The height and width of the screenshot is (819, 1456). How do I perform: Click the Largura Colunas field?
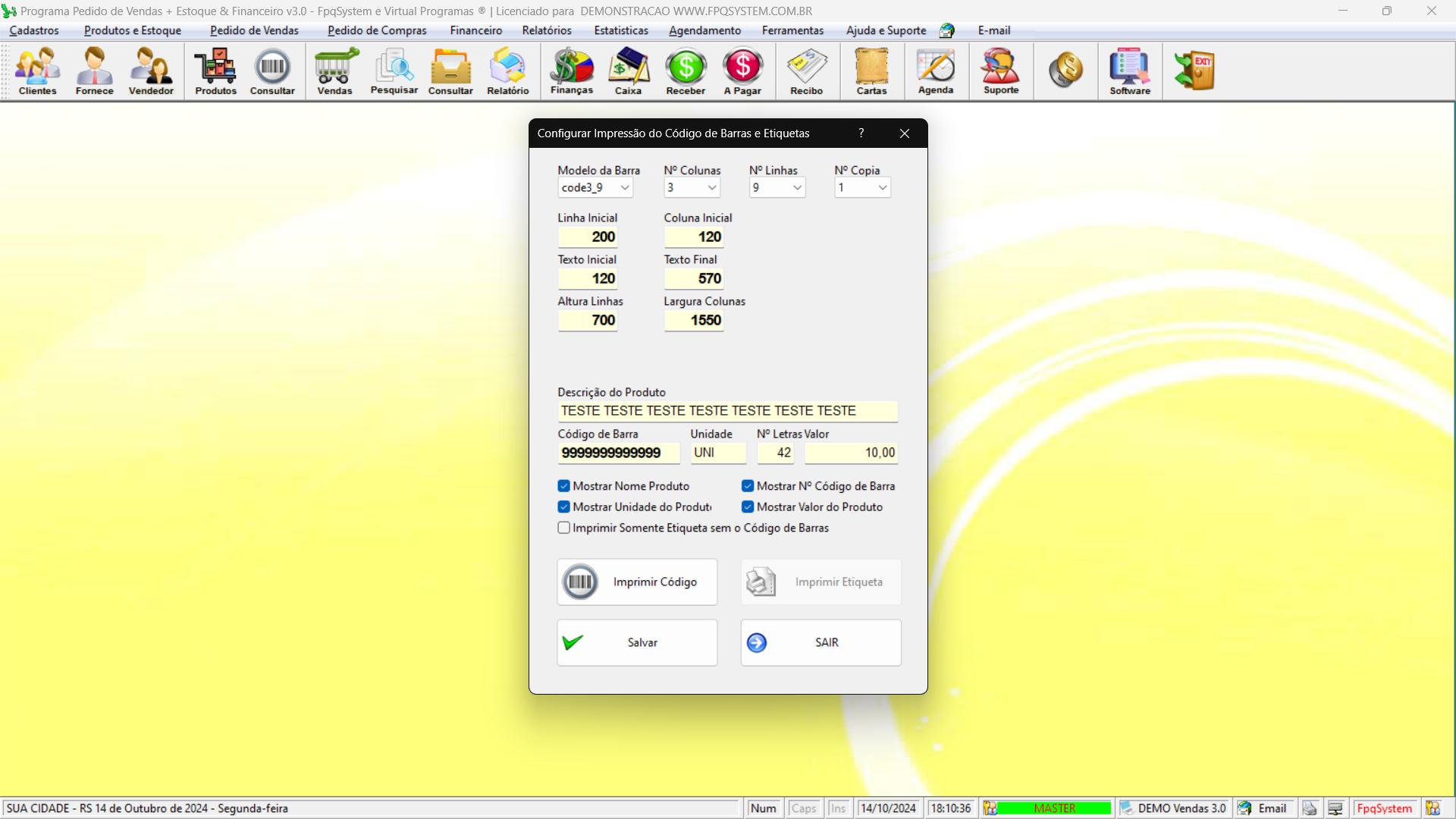pyautogui.click(x=694, y=320)
